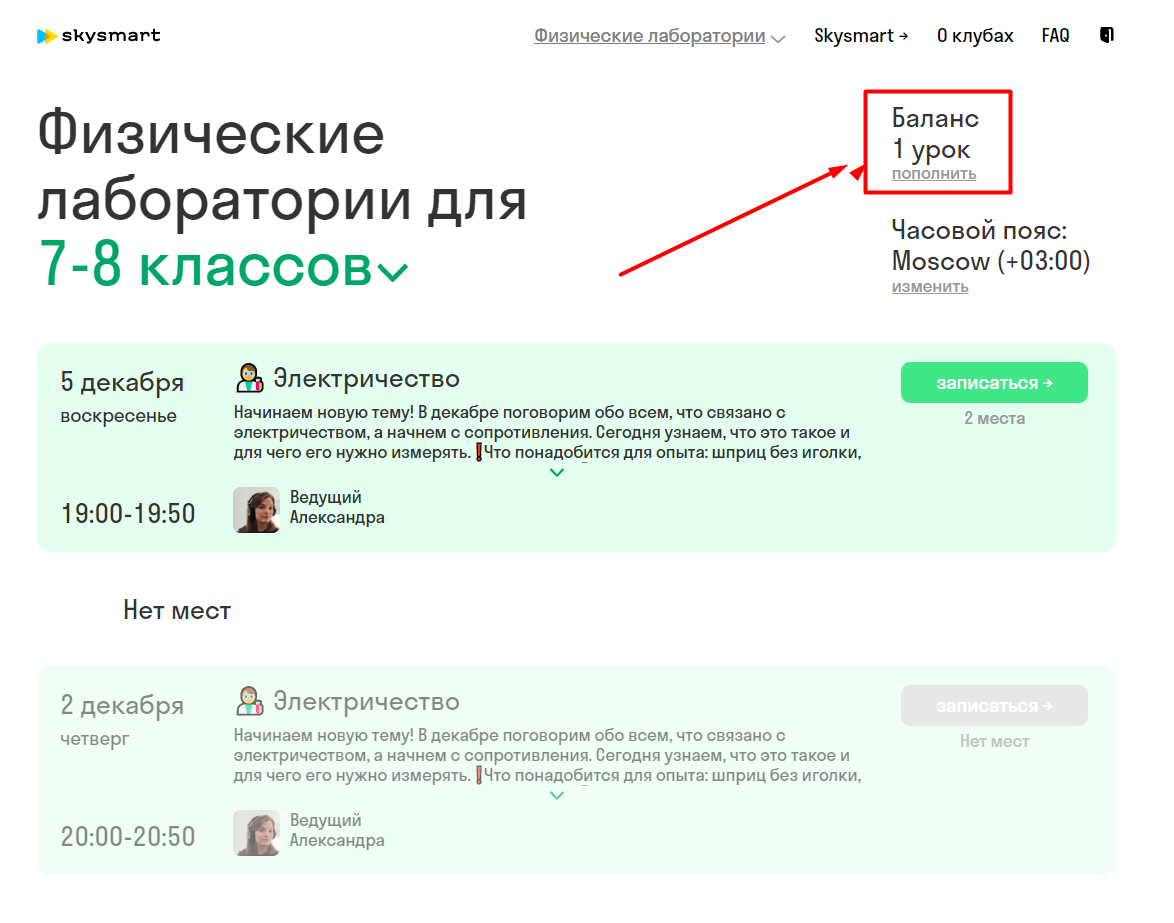
Task: Click the 20:00-20:50 time text
Action: (x=128, y=836)
